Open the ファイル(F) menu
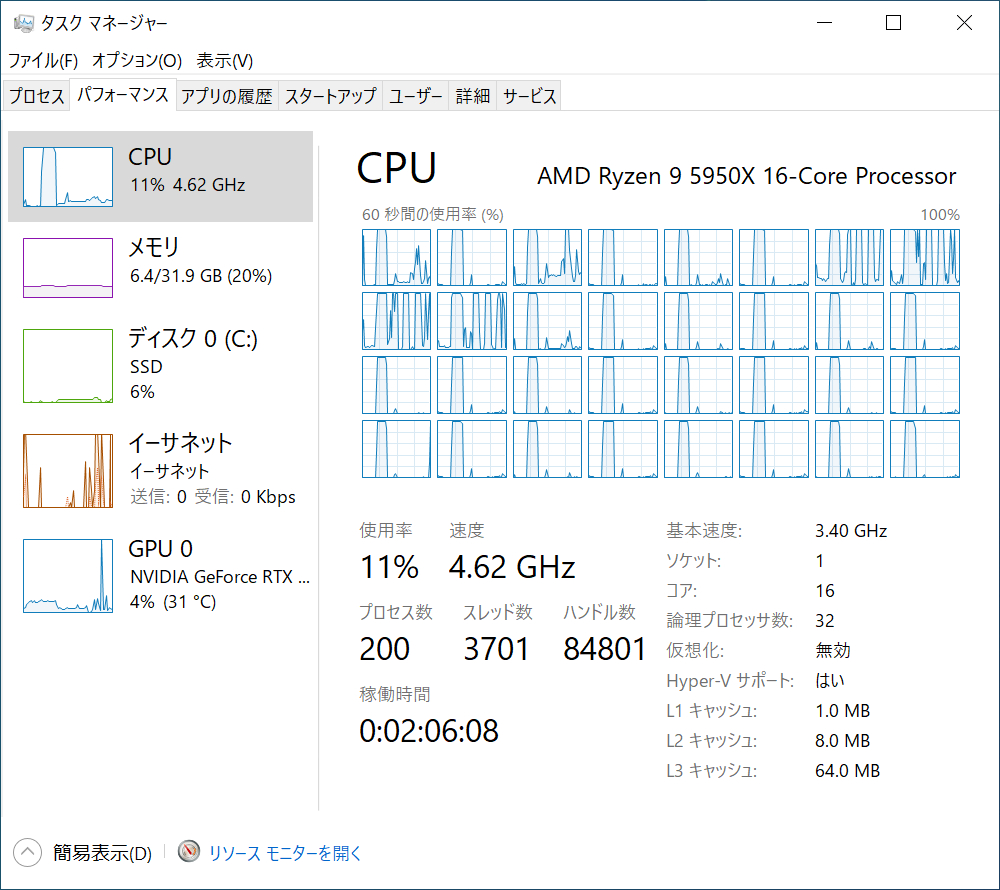This screenshot has height=890, width=1000. (x=43, y=60)
